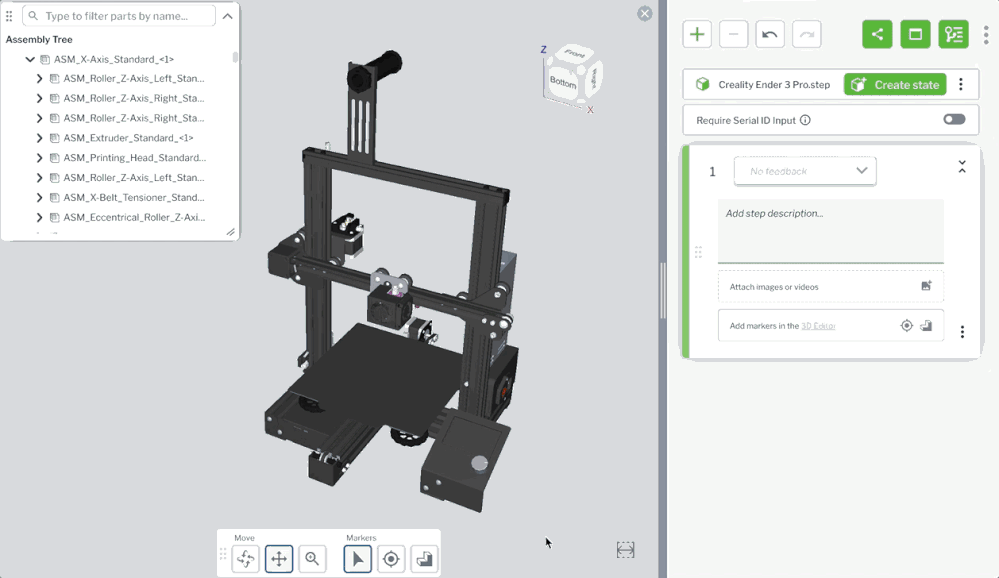Select the rotate/orbit move tool
999x578 pixels.
pos(245,559)
